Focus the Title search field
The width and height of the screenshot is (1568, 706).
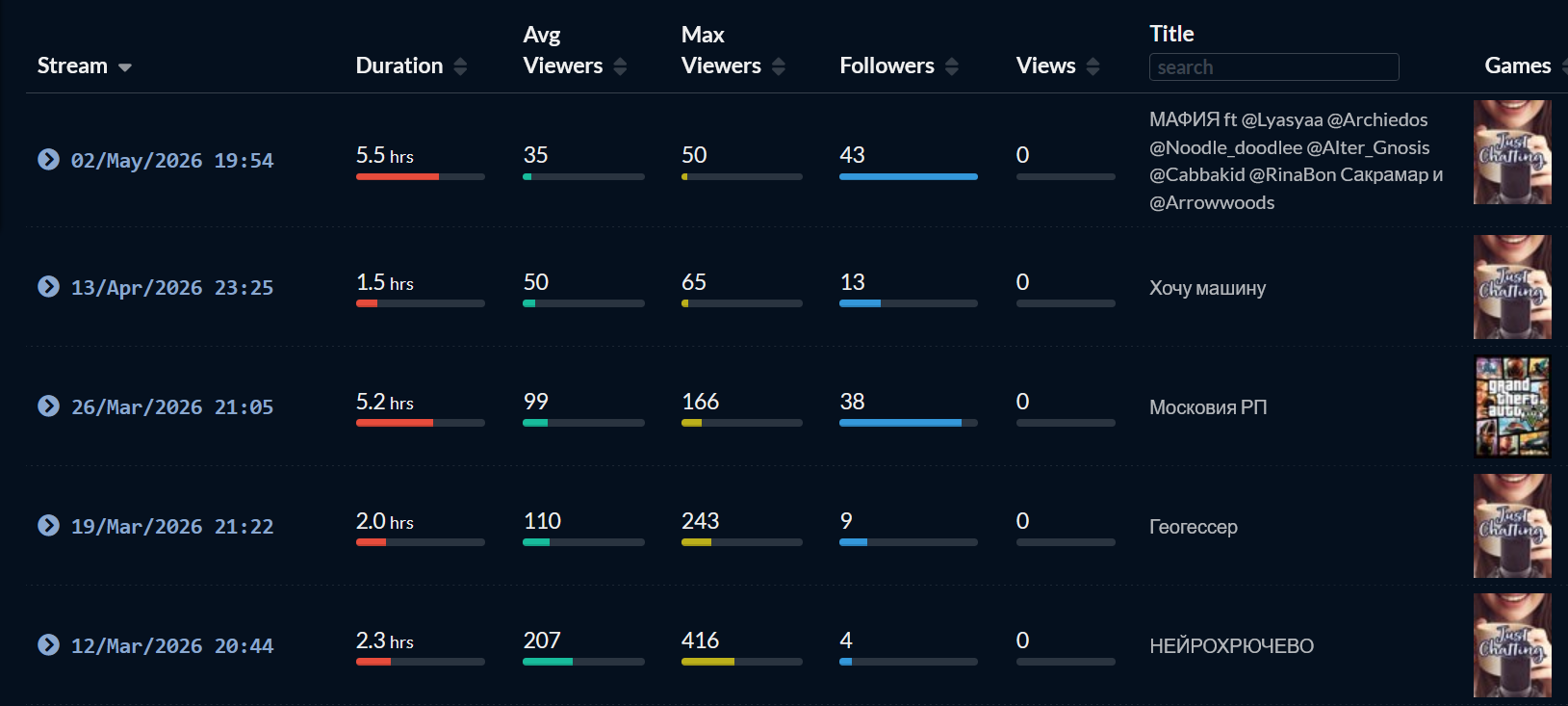1273,67
